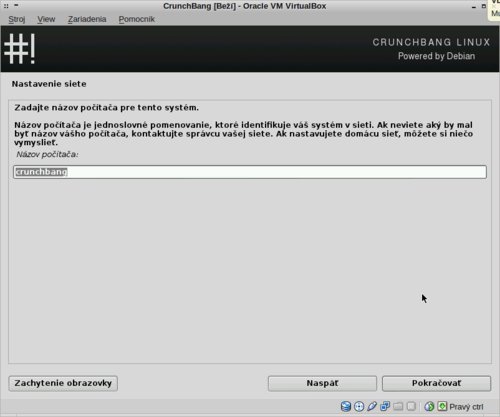Open the Pomocník menu
Screen dimensions: 500x417
click(x=136, y=19)
